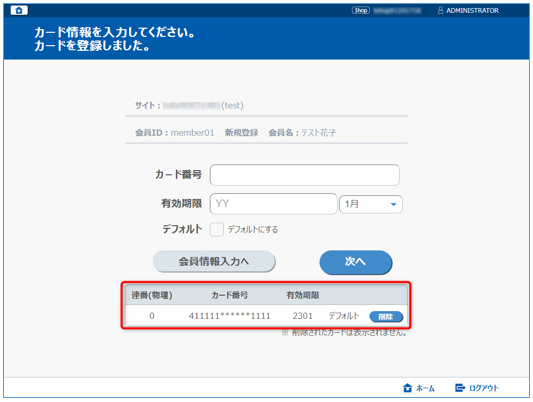533x402 pixels.
Task: Enable the デフォルトにする checkbox
Action: [217, 229]
